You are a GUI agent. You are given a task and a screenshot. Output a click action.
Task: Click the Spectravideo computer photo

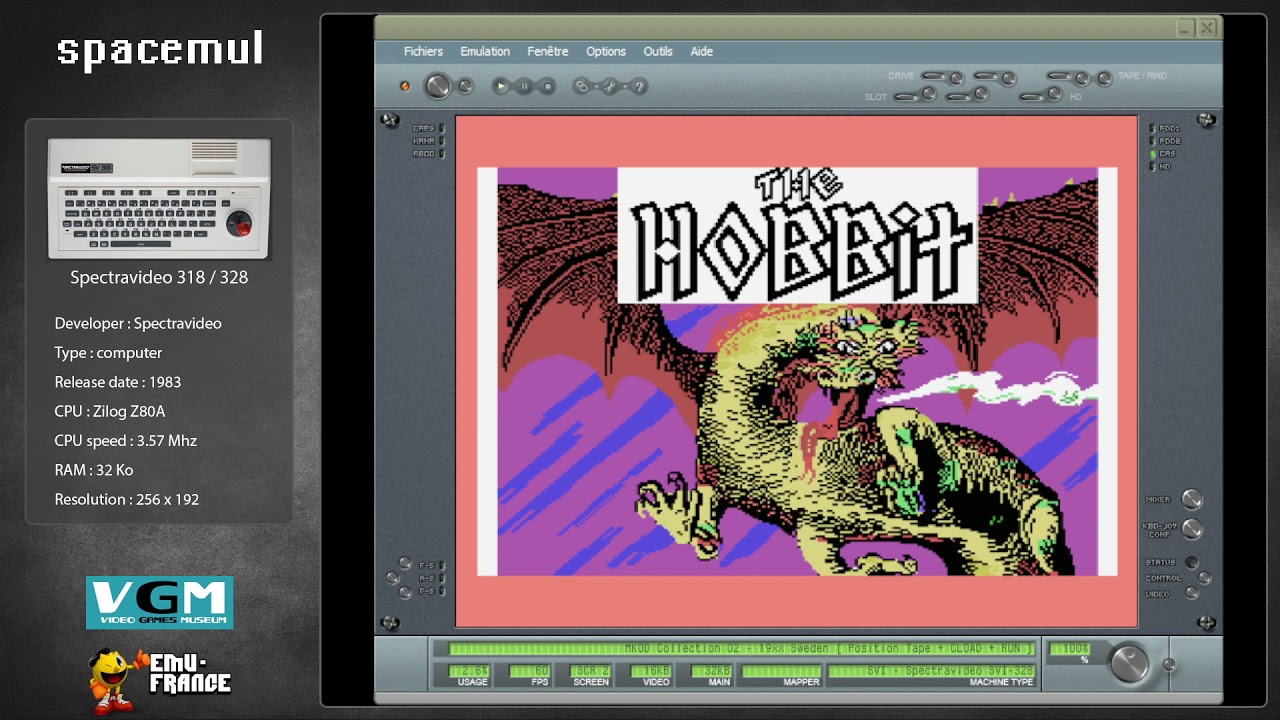[x=159, y=199]
